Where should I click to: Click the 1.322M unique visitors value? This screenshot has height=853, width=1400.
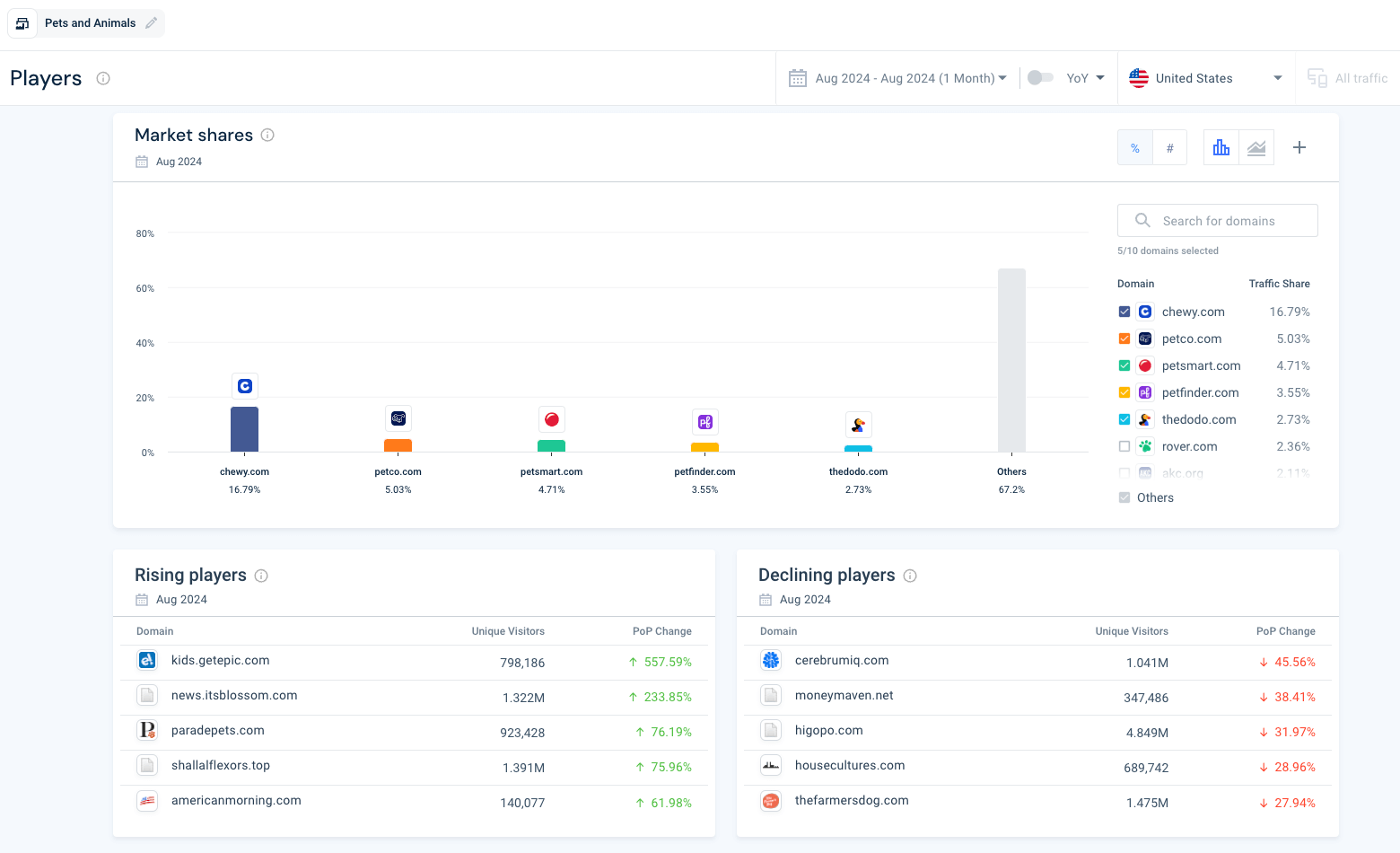523,698
